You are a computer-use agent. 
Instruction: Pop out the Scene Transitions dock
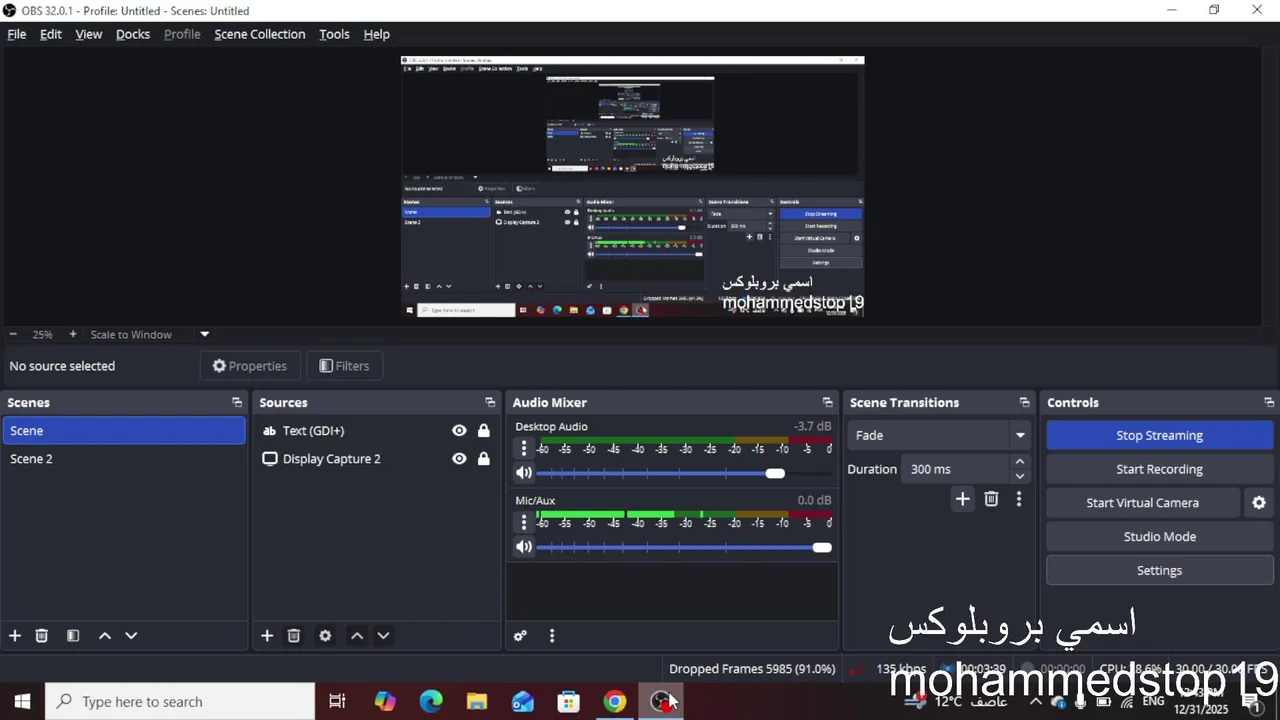pyautogui.click(x=1024, y=402)
